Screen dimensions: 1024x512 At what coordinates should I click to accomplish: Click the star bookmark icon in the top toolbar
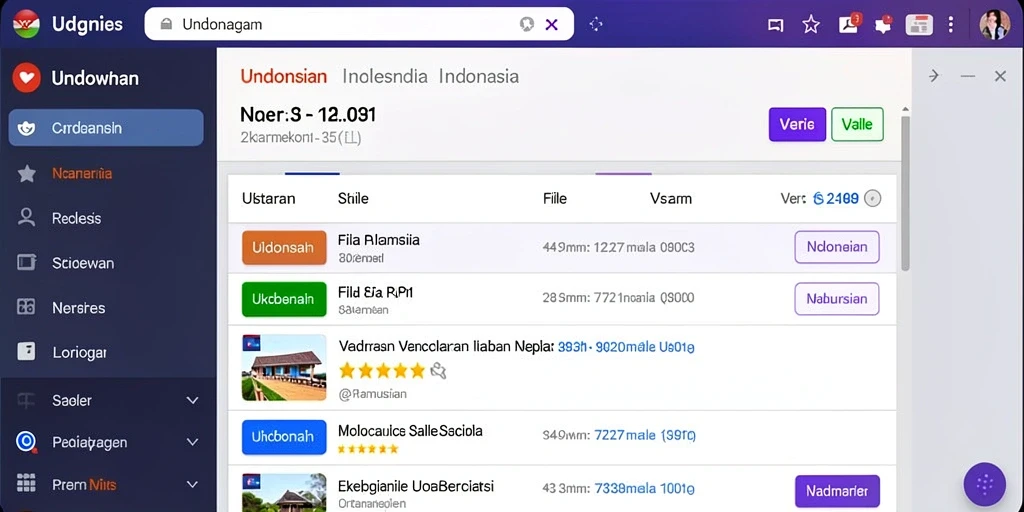[810, 25]
